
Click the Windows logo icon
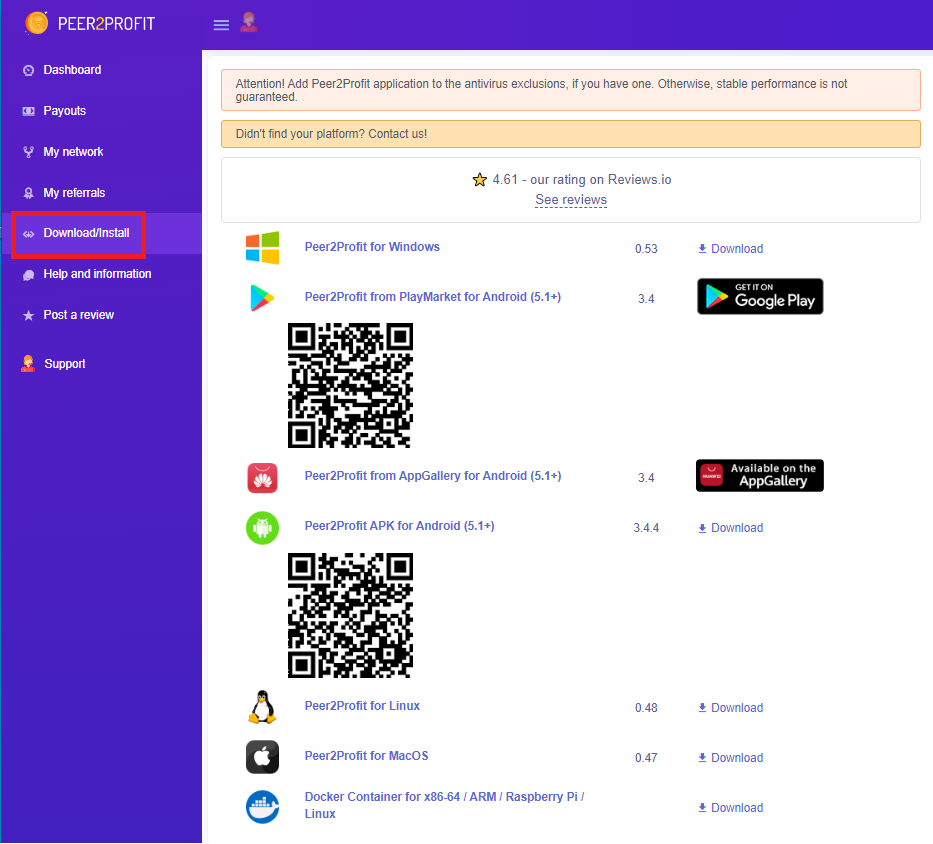point(262,248)
